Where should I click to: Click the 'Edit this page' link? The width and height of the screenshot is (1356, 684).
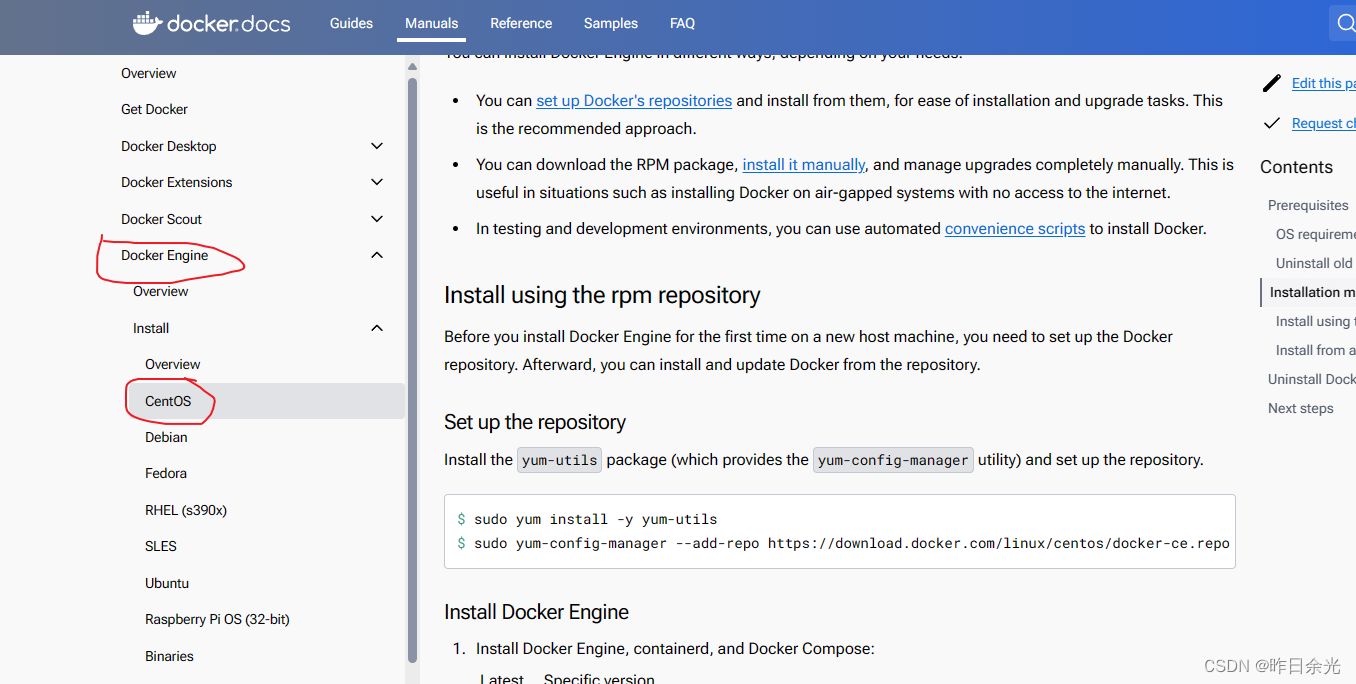(x=1323, y=83)
